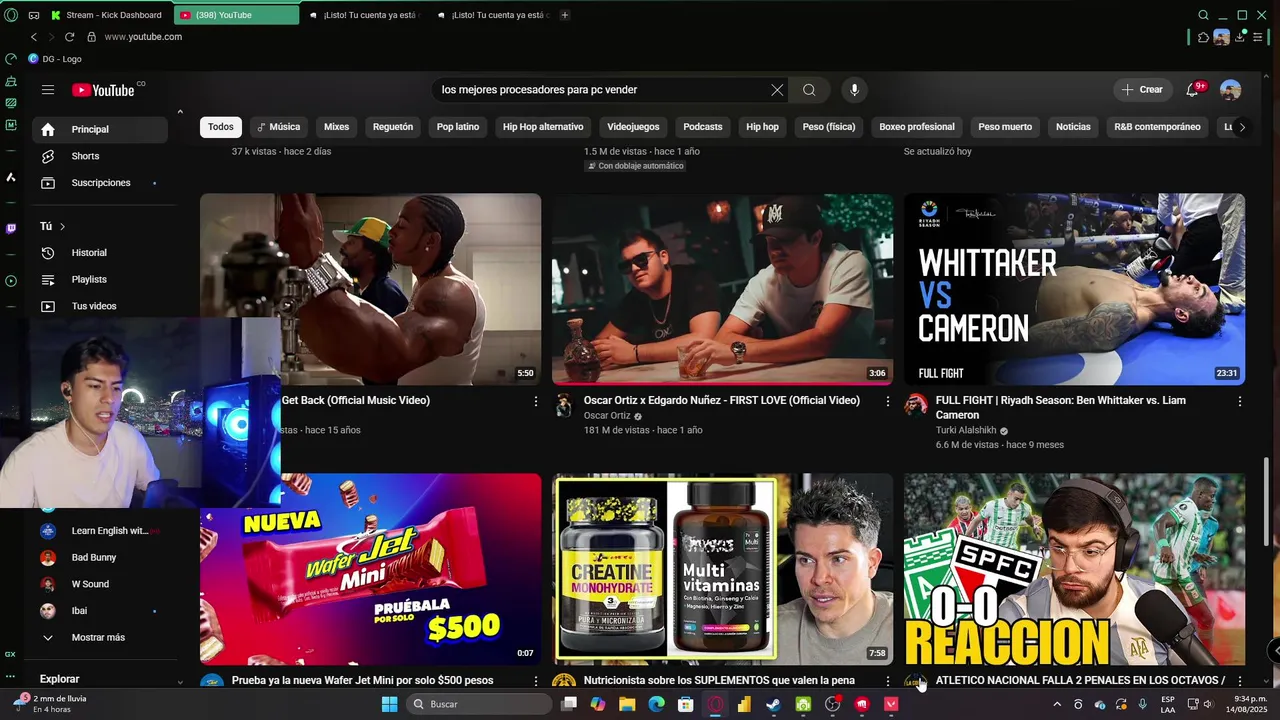Open Ibai subscription channel
The image size is (1280, 720).
(98, 611)
